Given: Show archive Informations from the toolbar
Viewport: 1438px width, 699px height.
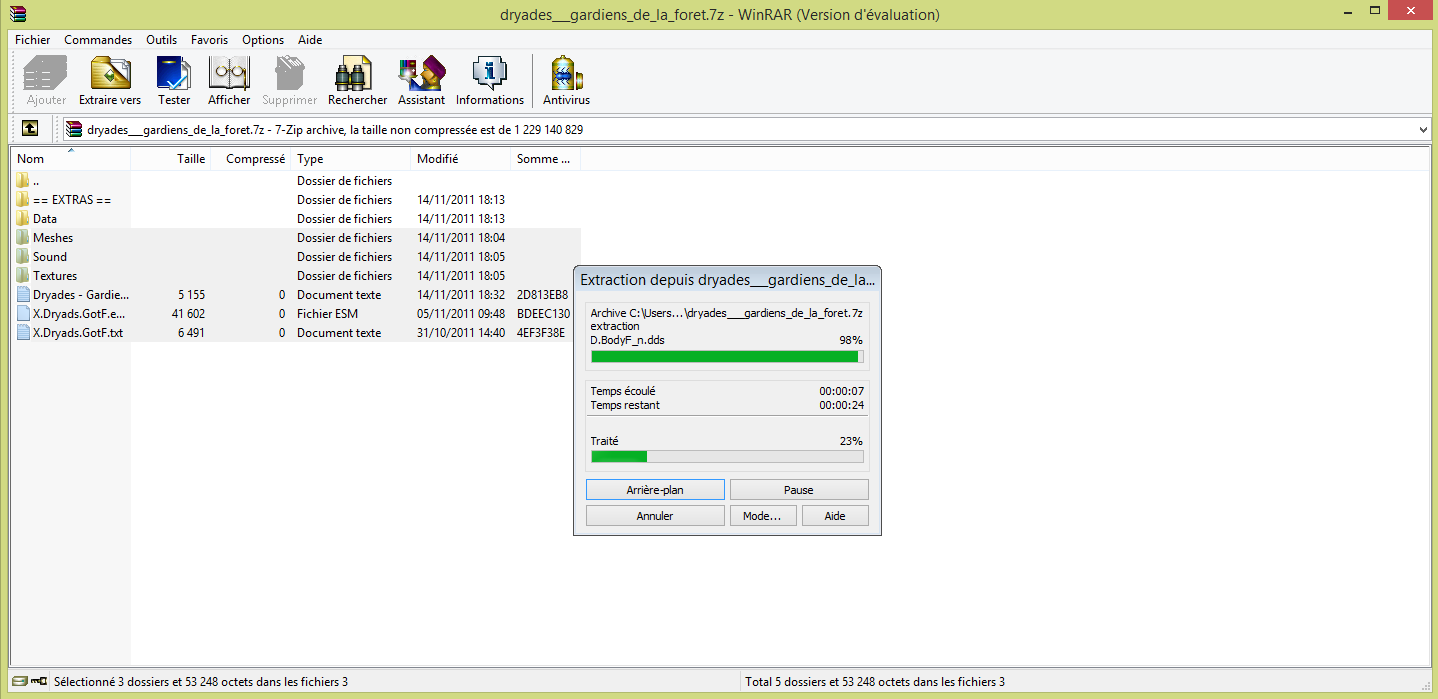Looking at the screenshot, I should point(489,73).
